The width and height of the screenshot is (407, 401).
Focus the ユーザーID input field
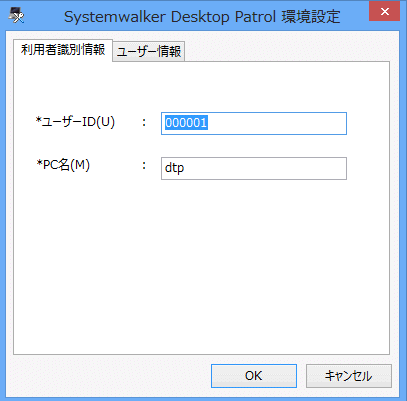click(254, 123)
